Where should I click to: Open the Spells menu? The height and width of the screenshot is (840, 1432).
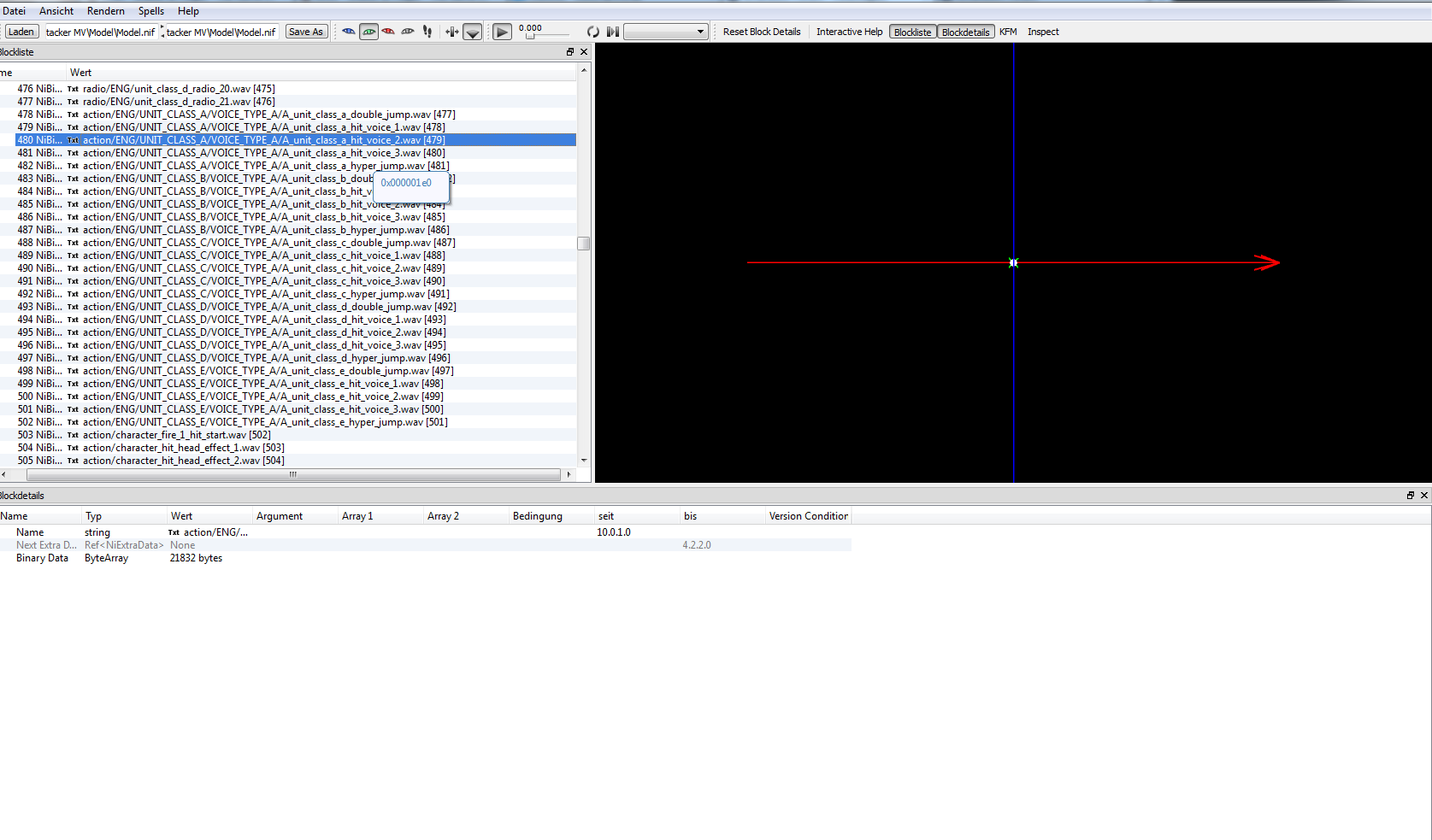[151, 11]
